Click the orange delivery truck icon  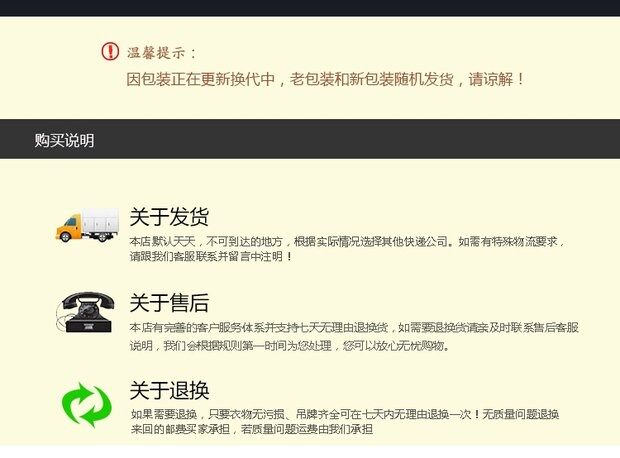point(87,225)
